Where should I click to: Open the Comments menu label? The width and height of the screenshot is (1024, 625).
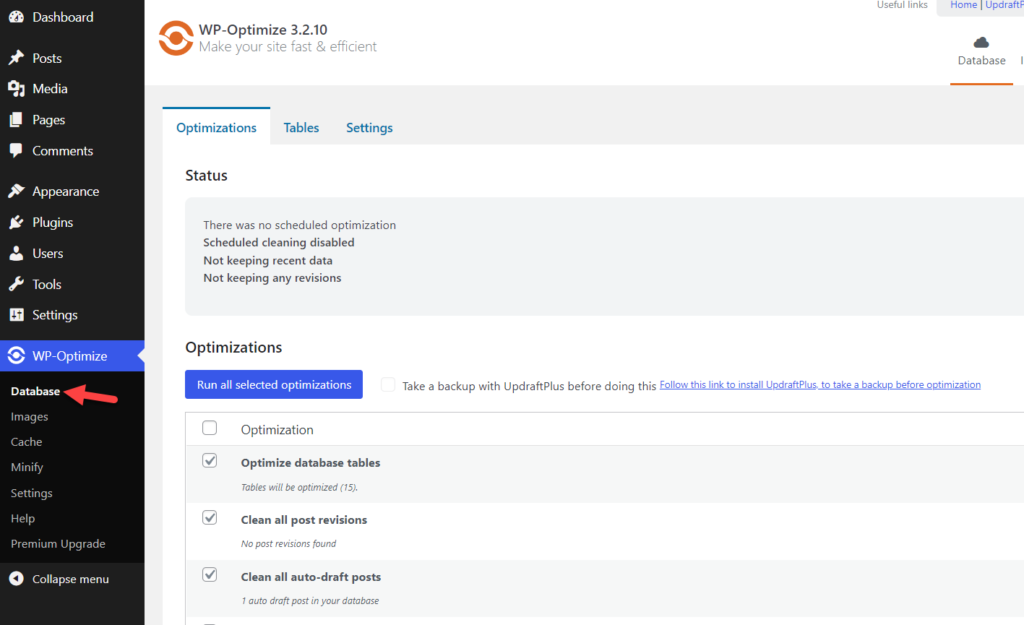coord(63,151)
